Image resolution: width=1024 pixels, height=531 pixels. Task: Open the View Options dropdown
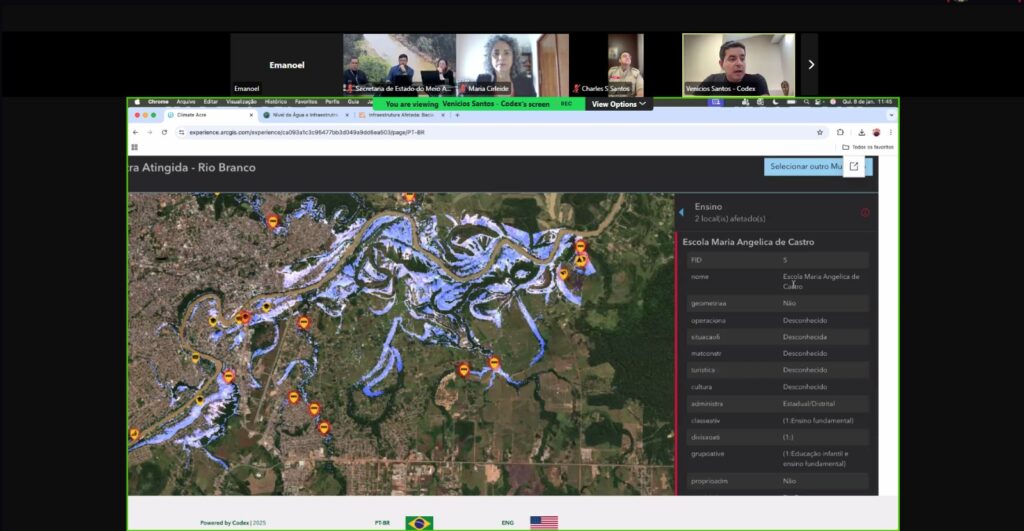[618, 104]
